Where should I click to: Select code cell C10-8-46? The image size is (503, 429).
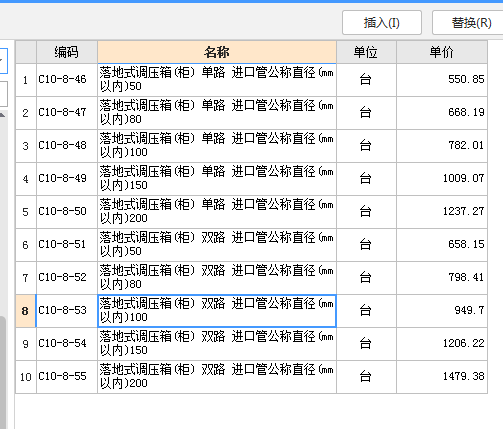pyautogui.click(x=67, y=80)
